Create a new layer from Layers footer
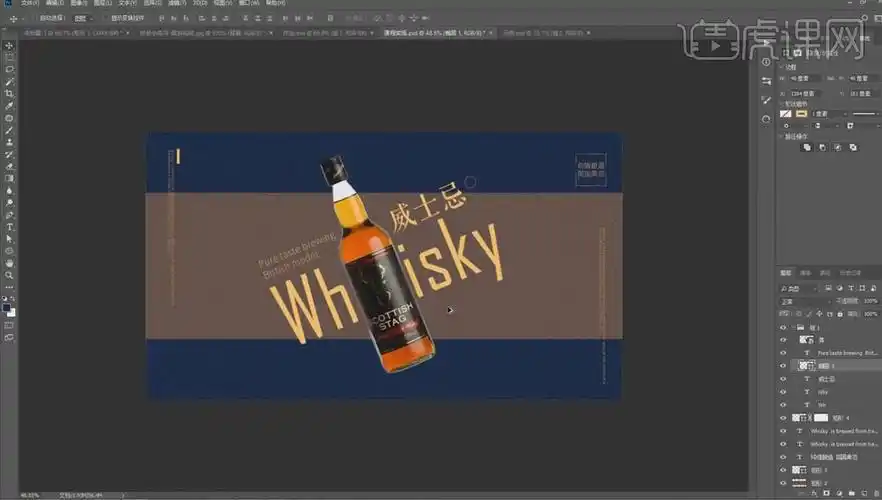 pyautogui.click(x=865, y=493)
